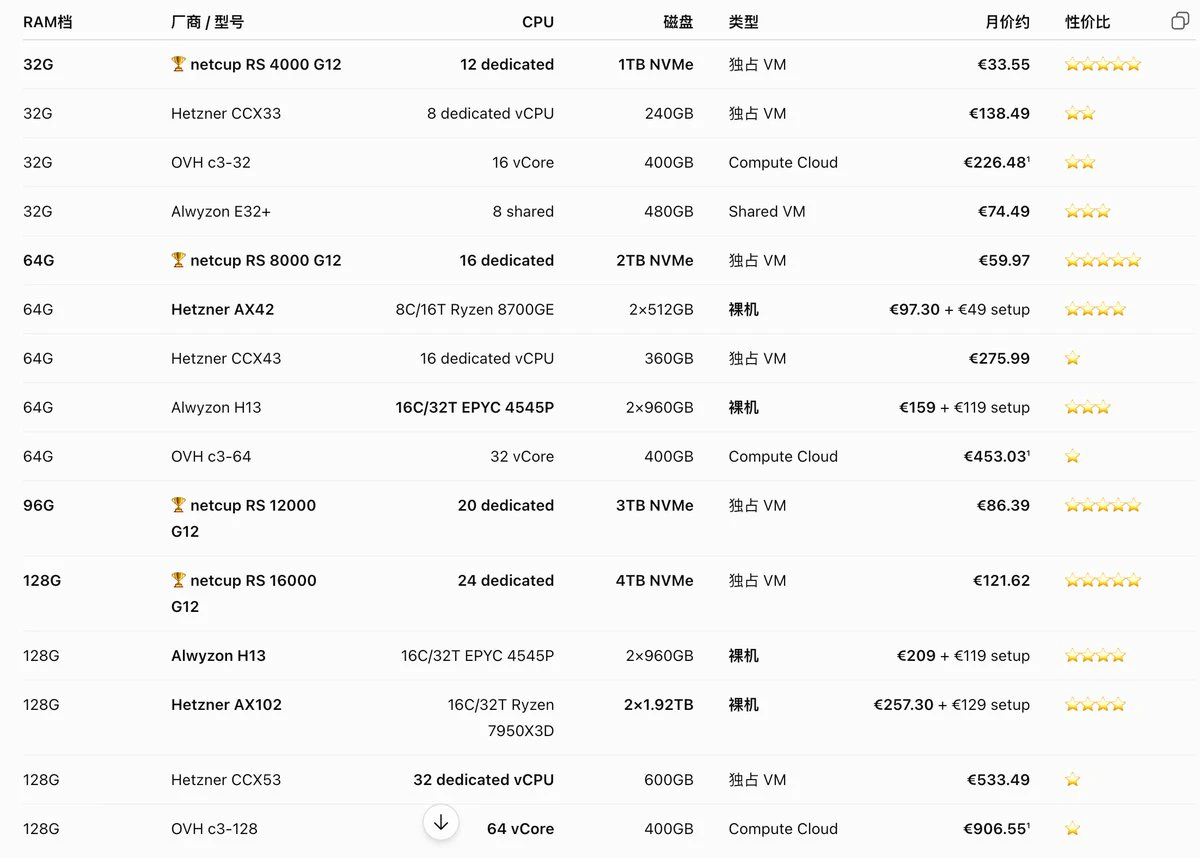Click the €275.99 price
This screenshot has height=858, width=1200.
click(x=999, y=358)
